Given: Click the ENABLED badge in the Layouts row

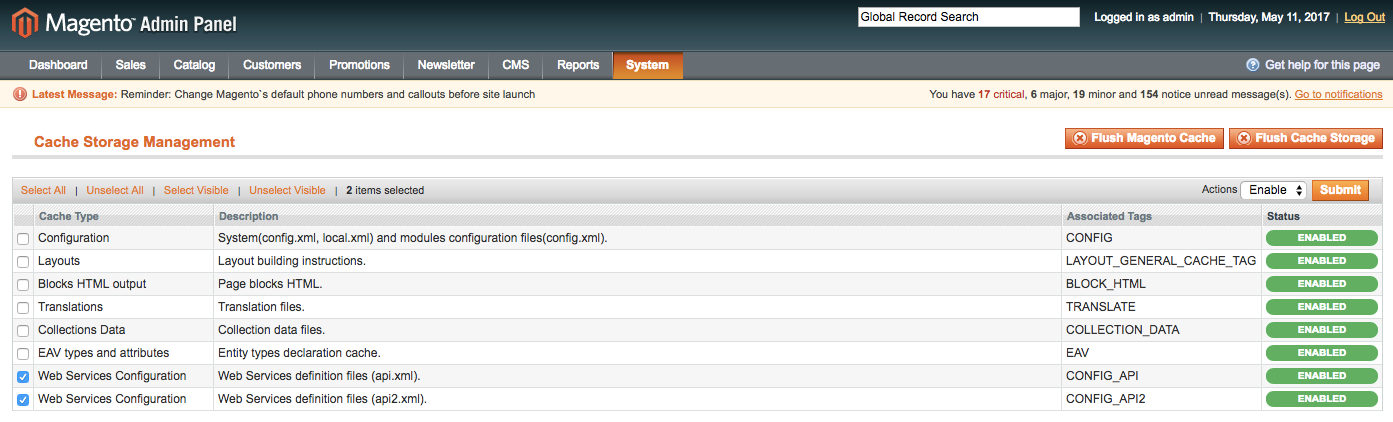Looking at the screenshot, I should (1322, 261).
